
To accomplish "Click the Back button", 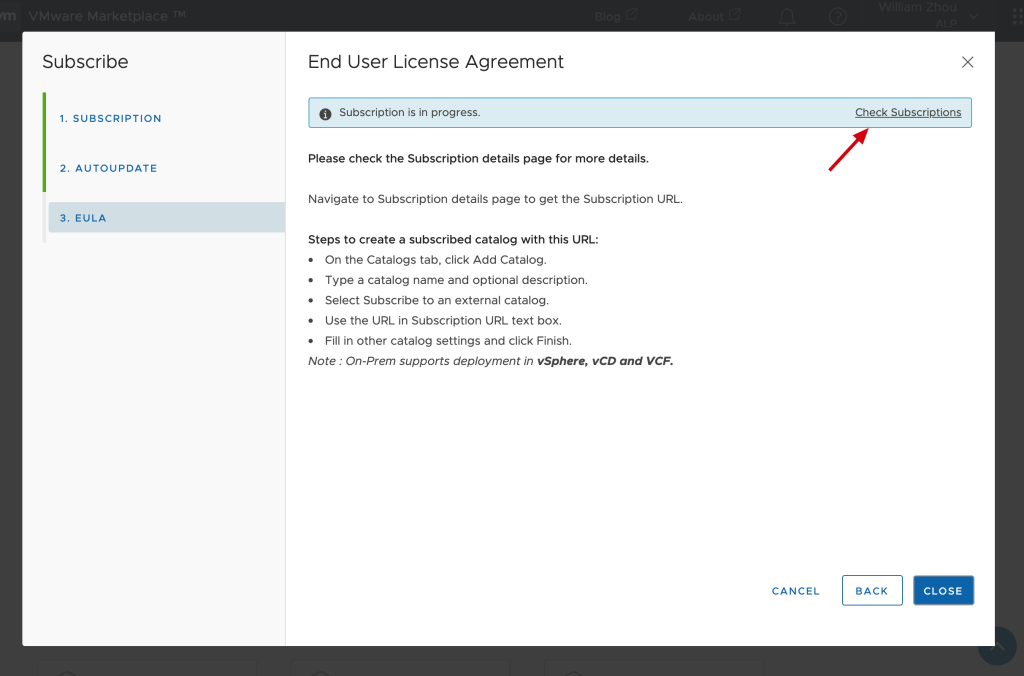I will click(x=871, y=591).
